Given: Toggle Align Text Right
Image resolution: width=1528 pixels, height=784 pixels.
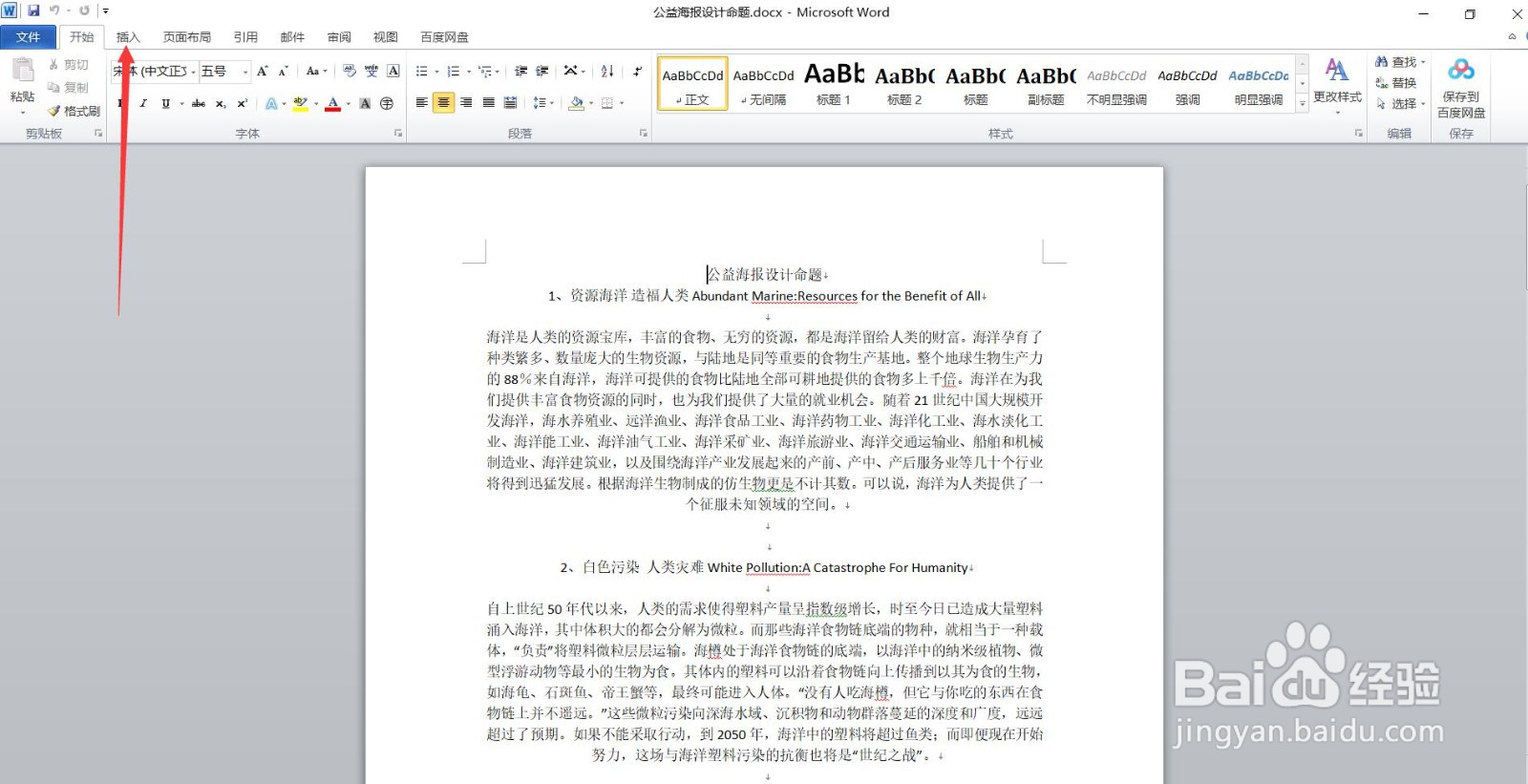Looking at the screenshot, I should coord(466,102).
